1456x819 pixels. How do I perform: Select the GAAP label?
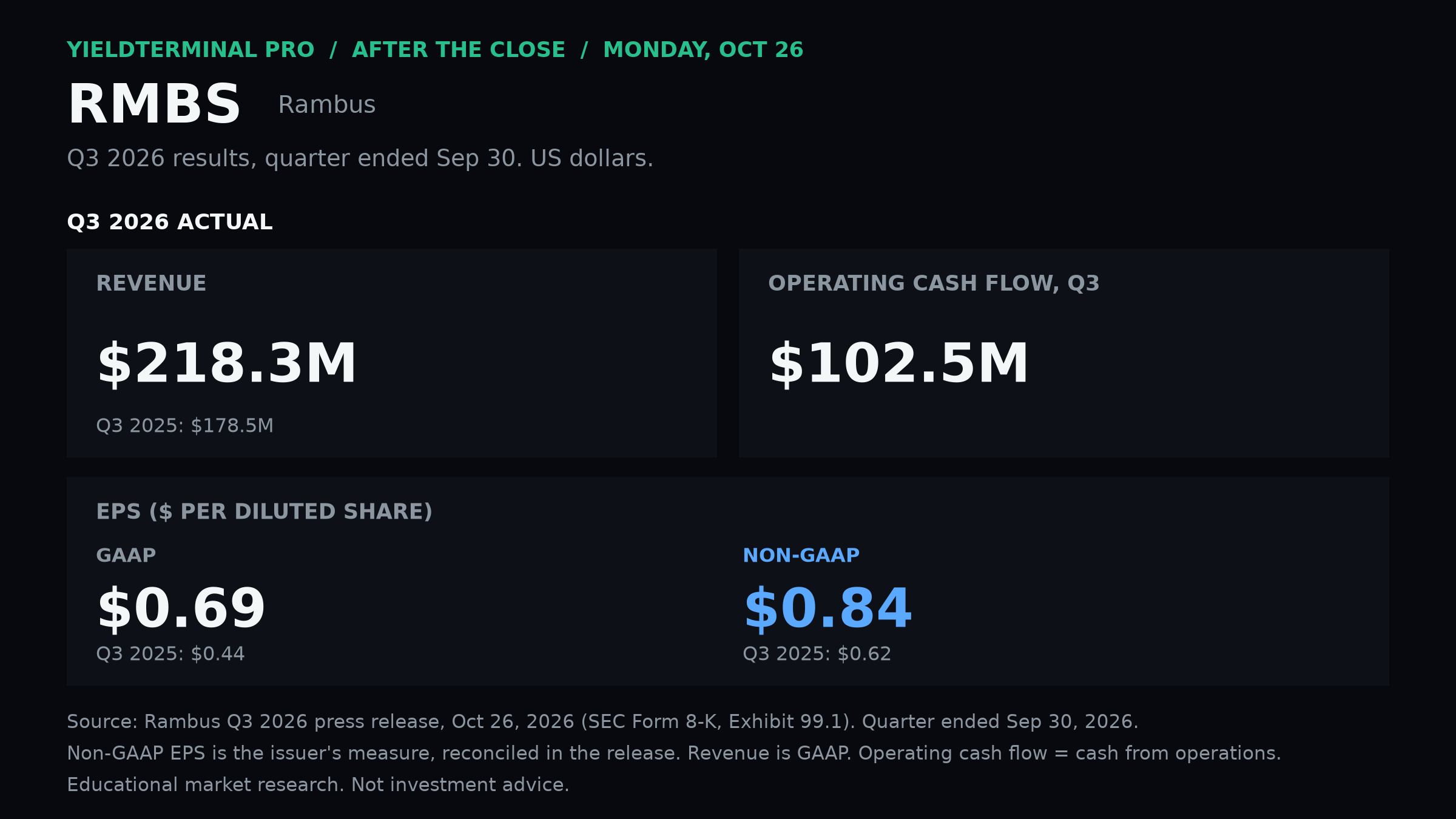(126, 556)
